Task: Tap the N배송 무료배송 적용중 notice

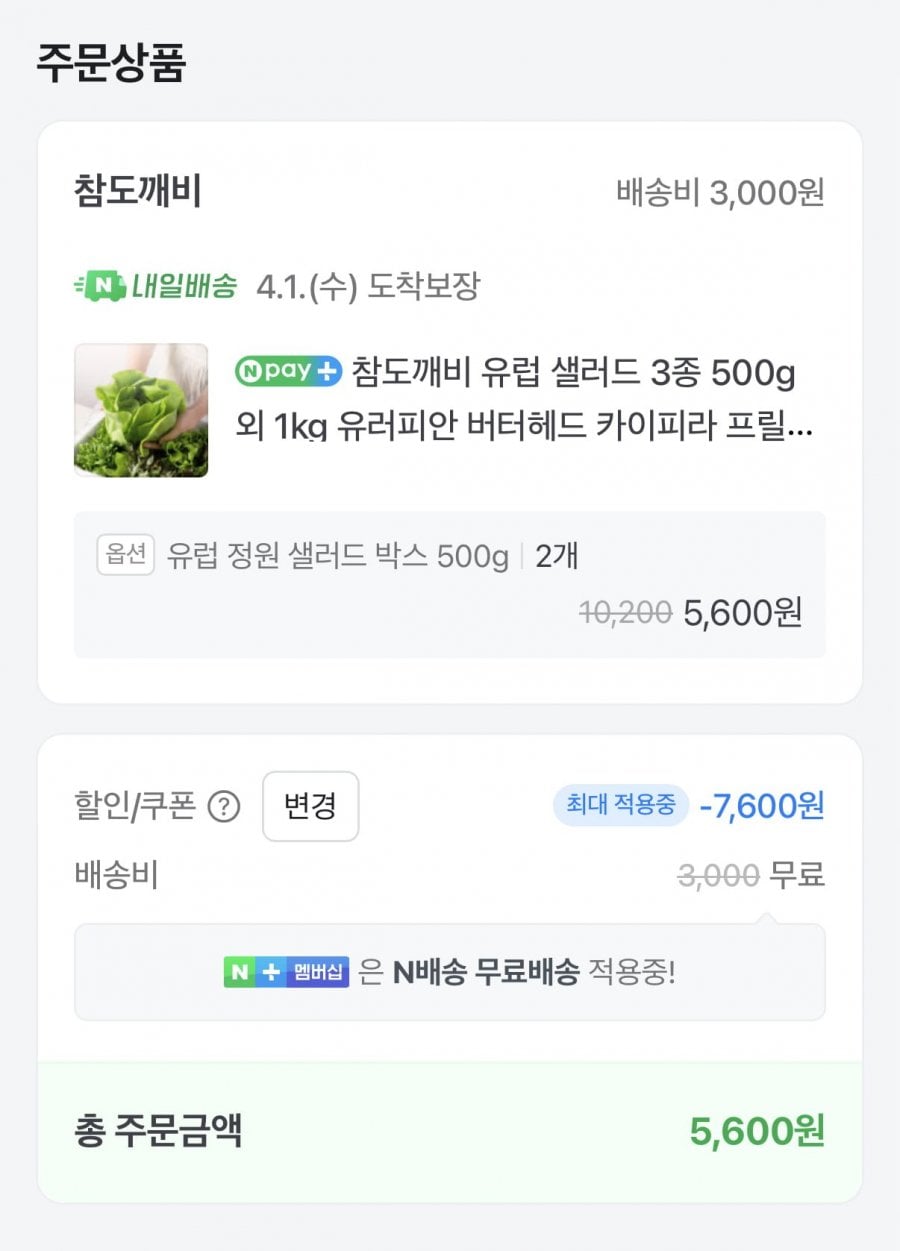Action: coord(533,972)
